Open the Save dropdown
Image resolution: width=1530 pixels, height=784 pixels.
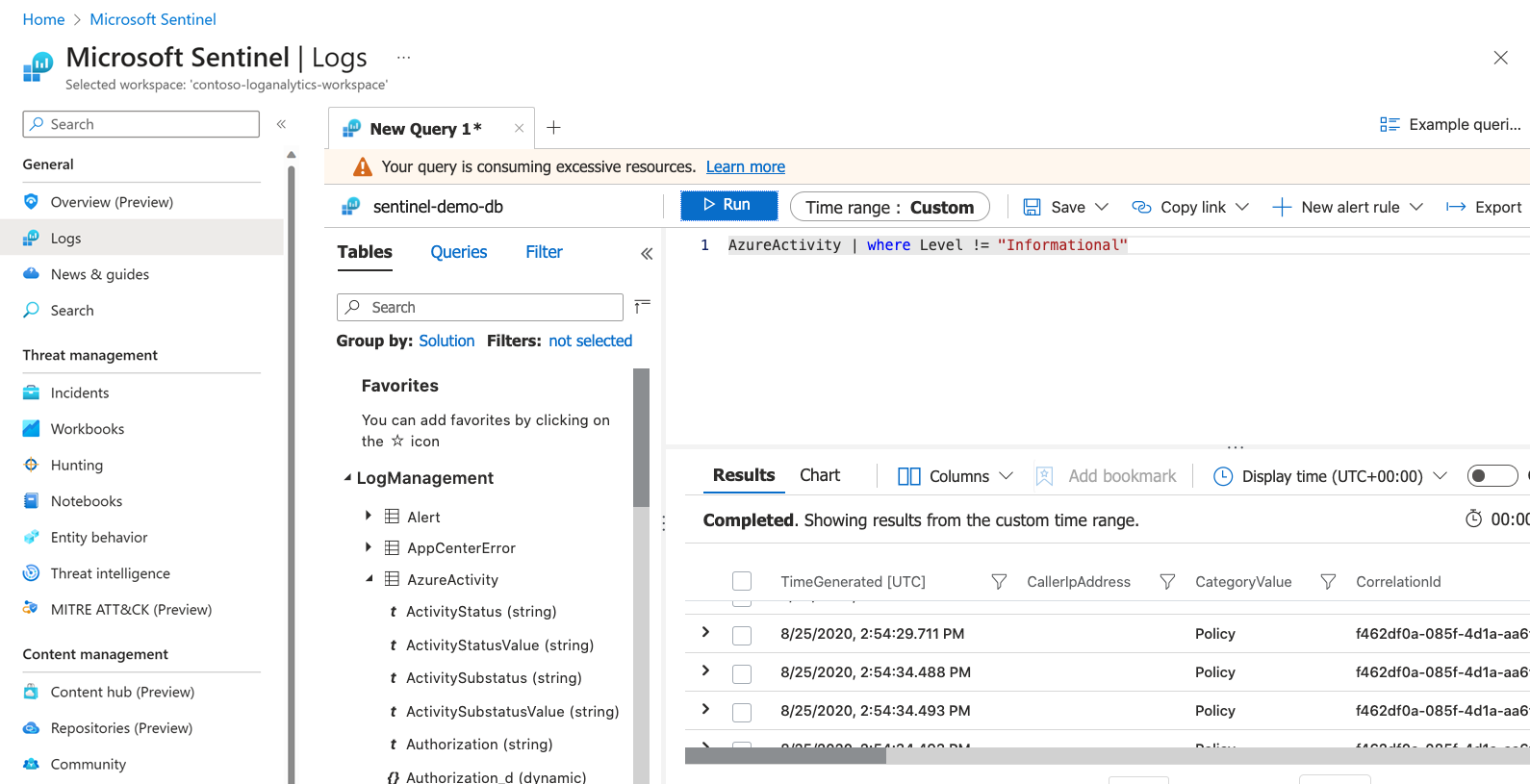pyautogui.click(x=1102, y=207)
